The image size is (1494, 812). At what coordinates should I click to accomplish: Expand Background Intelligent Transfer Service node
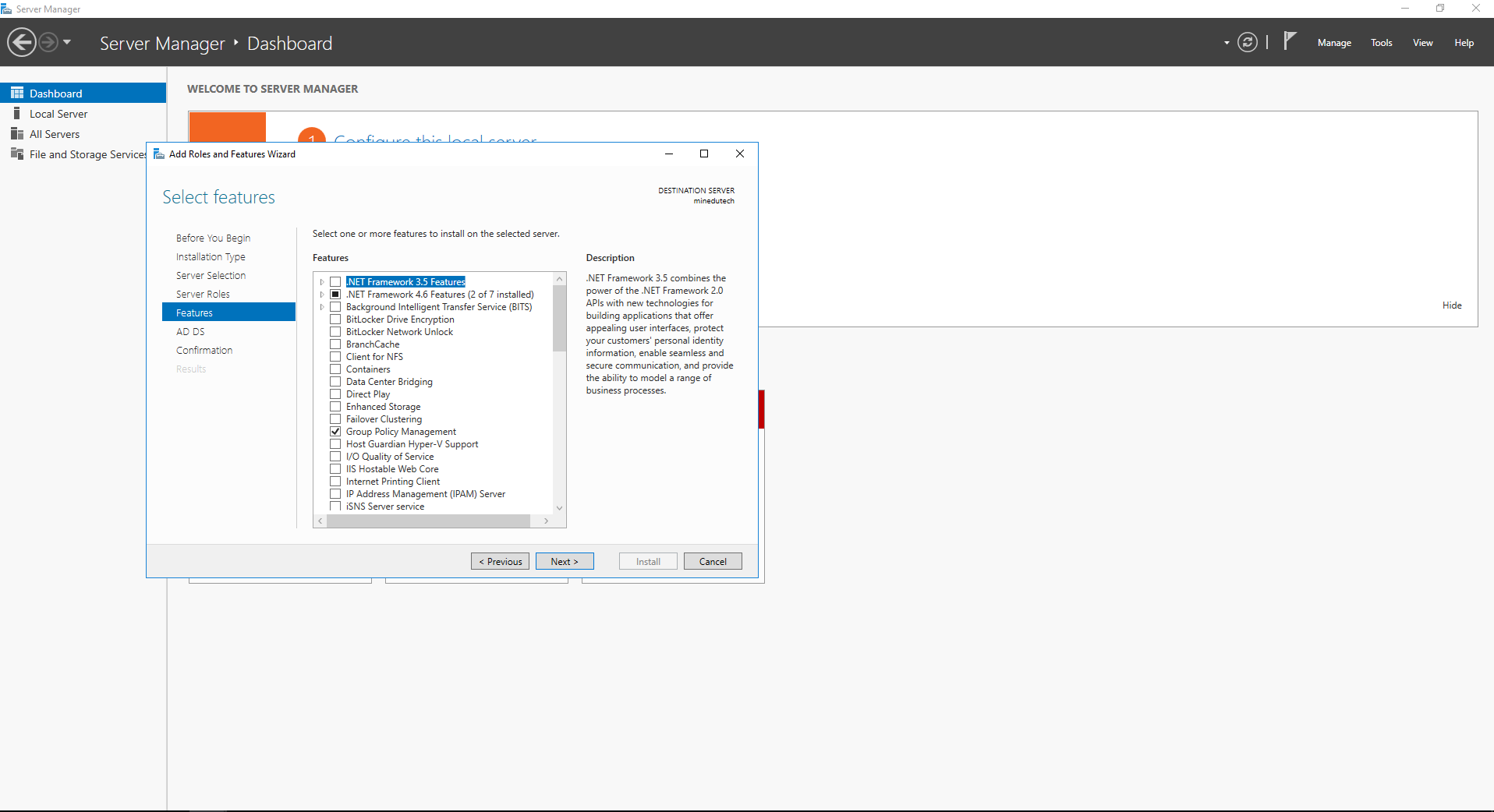[321, 307]
